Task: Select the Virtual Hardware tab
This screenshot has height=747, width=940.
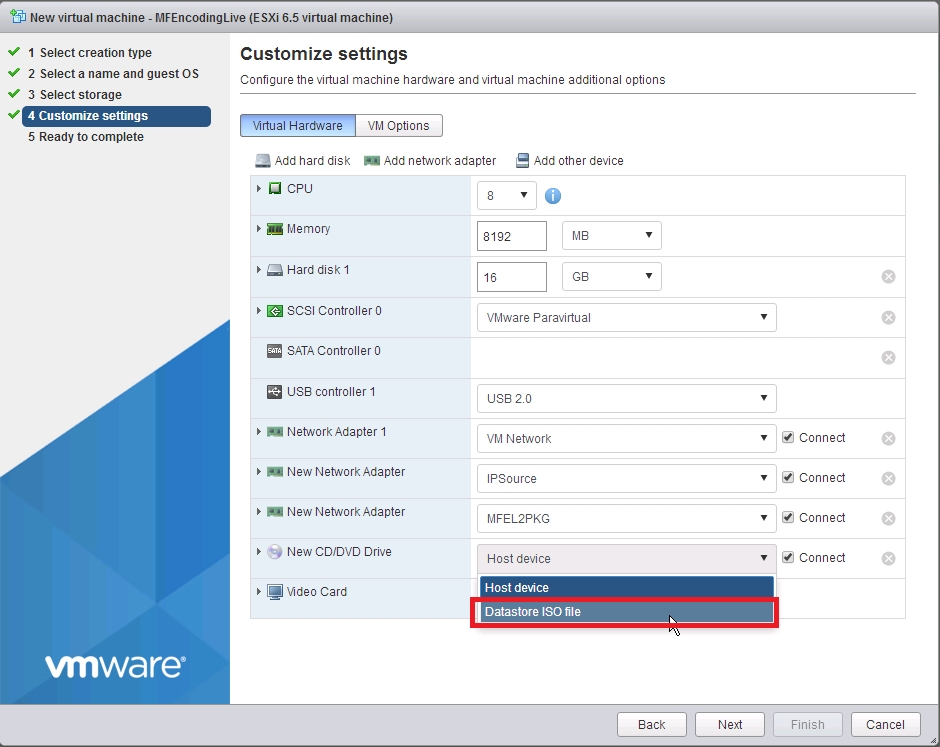Action: tap(297, 125)
